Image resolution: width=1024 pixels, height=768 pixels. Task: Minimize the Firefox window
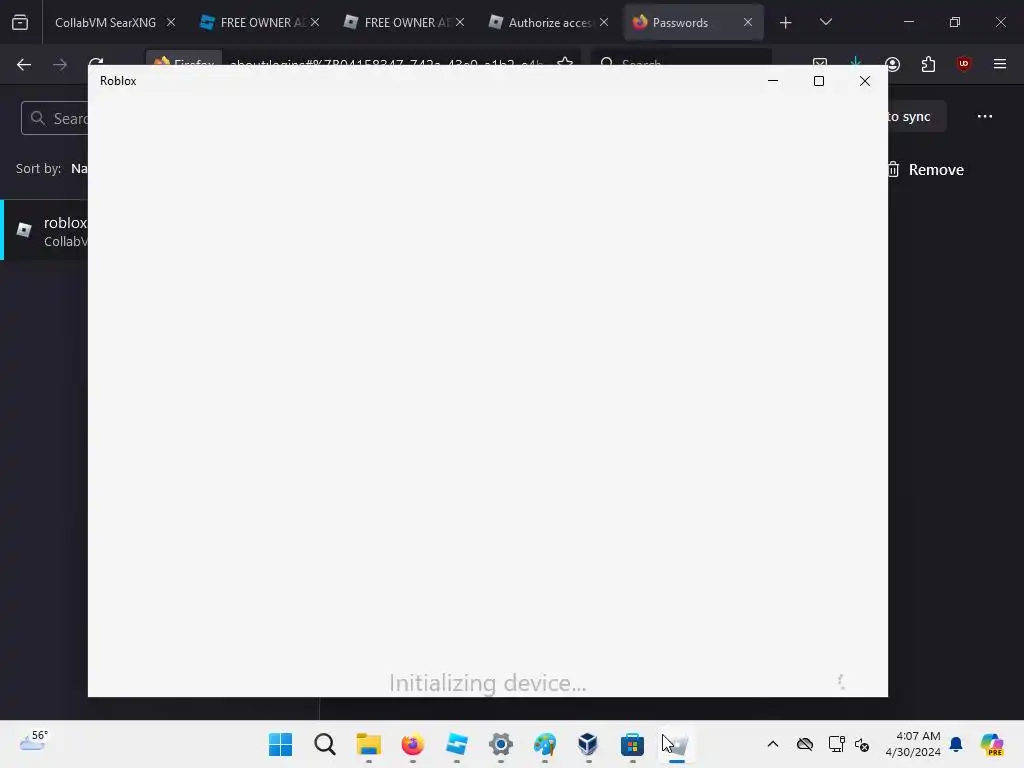tap(908, 22)
